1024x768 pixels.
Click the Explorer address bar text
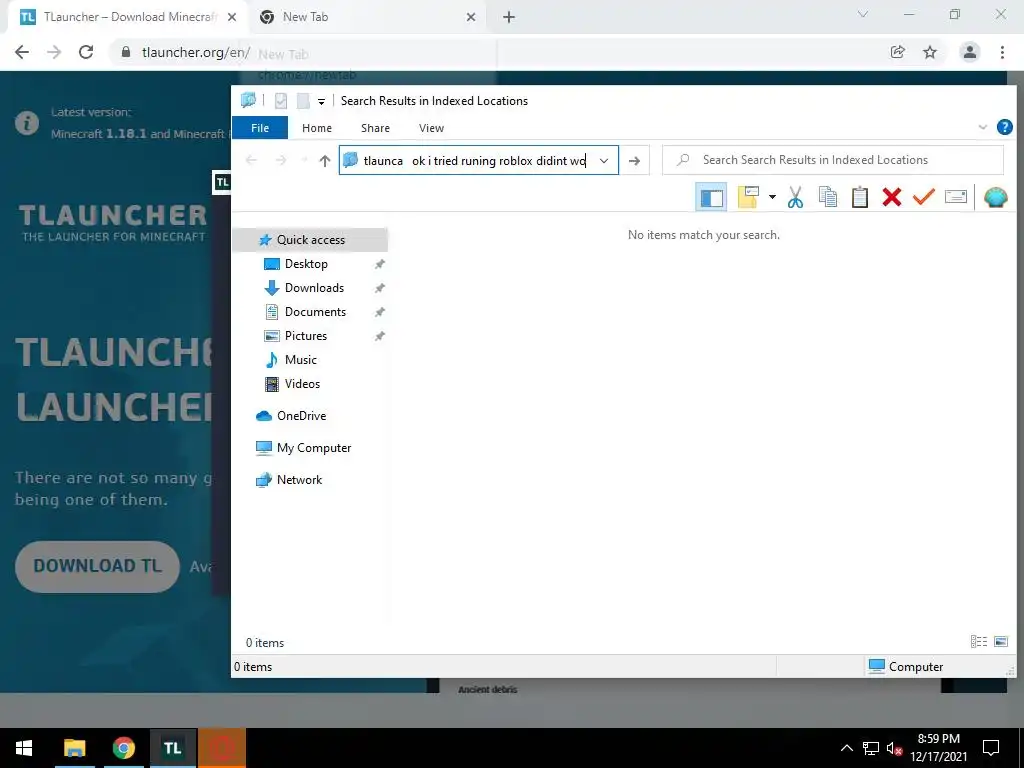point(475,161)
